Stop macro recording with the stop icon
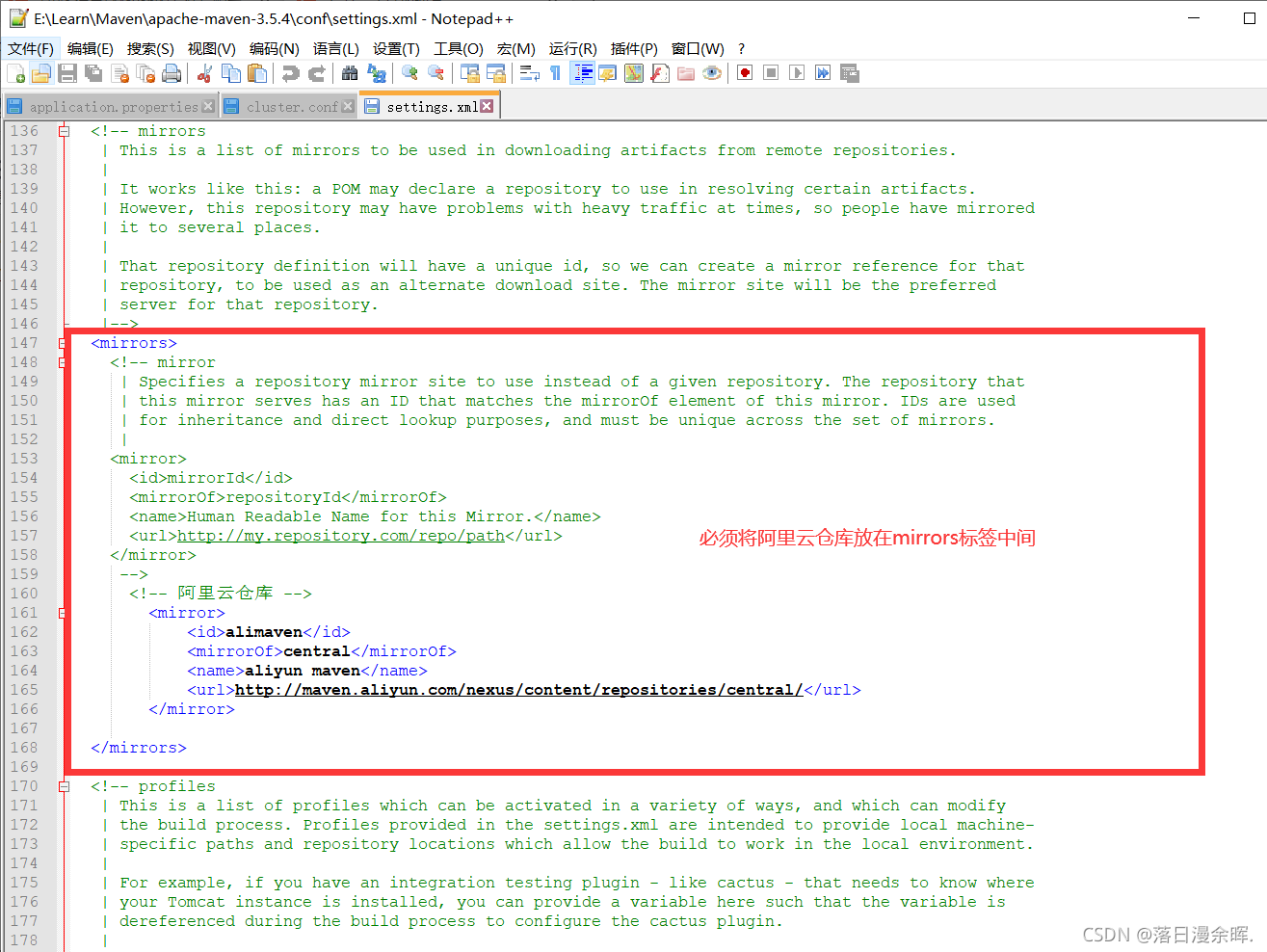This screenshot has height=952, width=1267. [x=771, y=73]
